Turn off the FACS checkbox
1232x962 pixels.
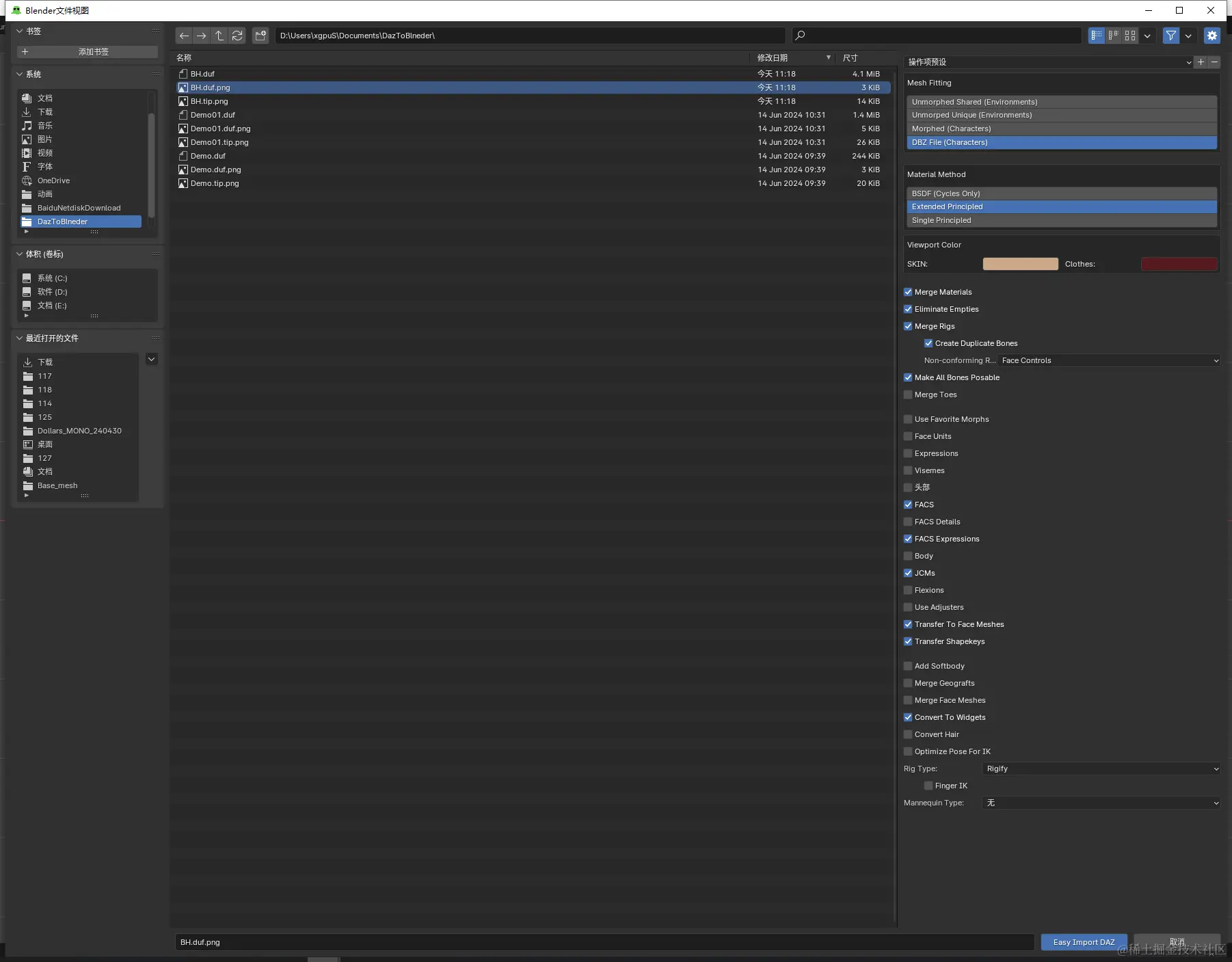point(908,505)
